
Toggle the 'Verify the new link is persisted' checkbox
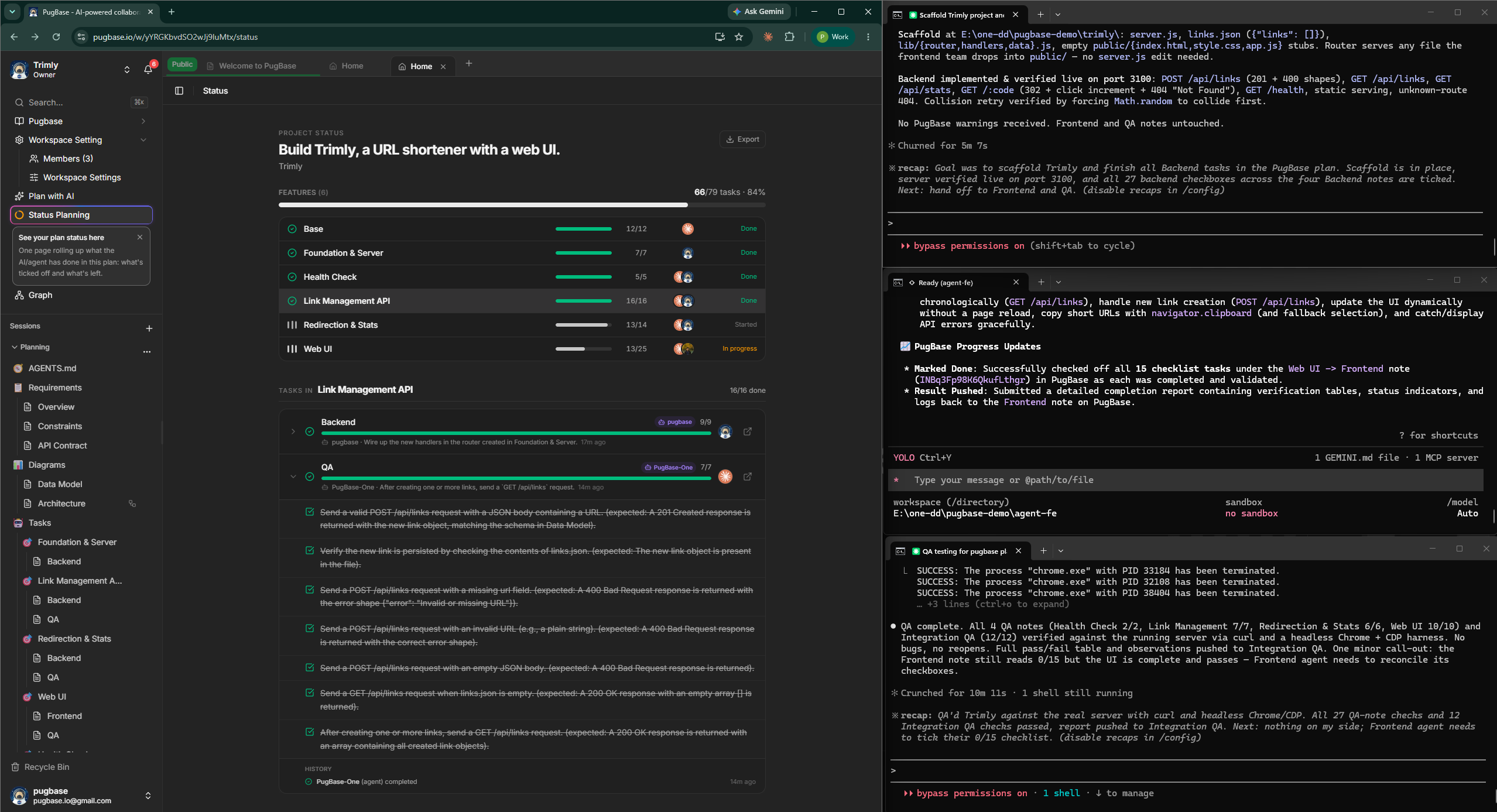[x=310, y=550]
